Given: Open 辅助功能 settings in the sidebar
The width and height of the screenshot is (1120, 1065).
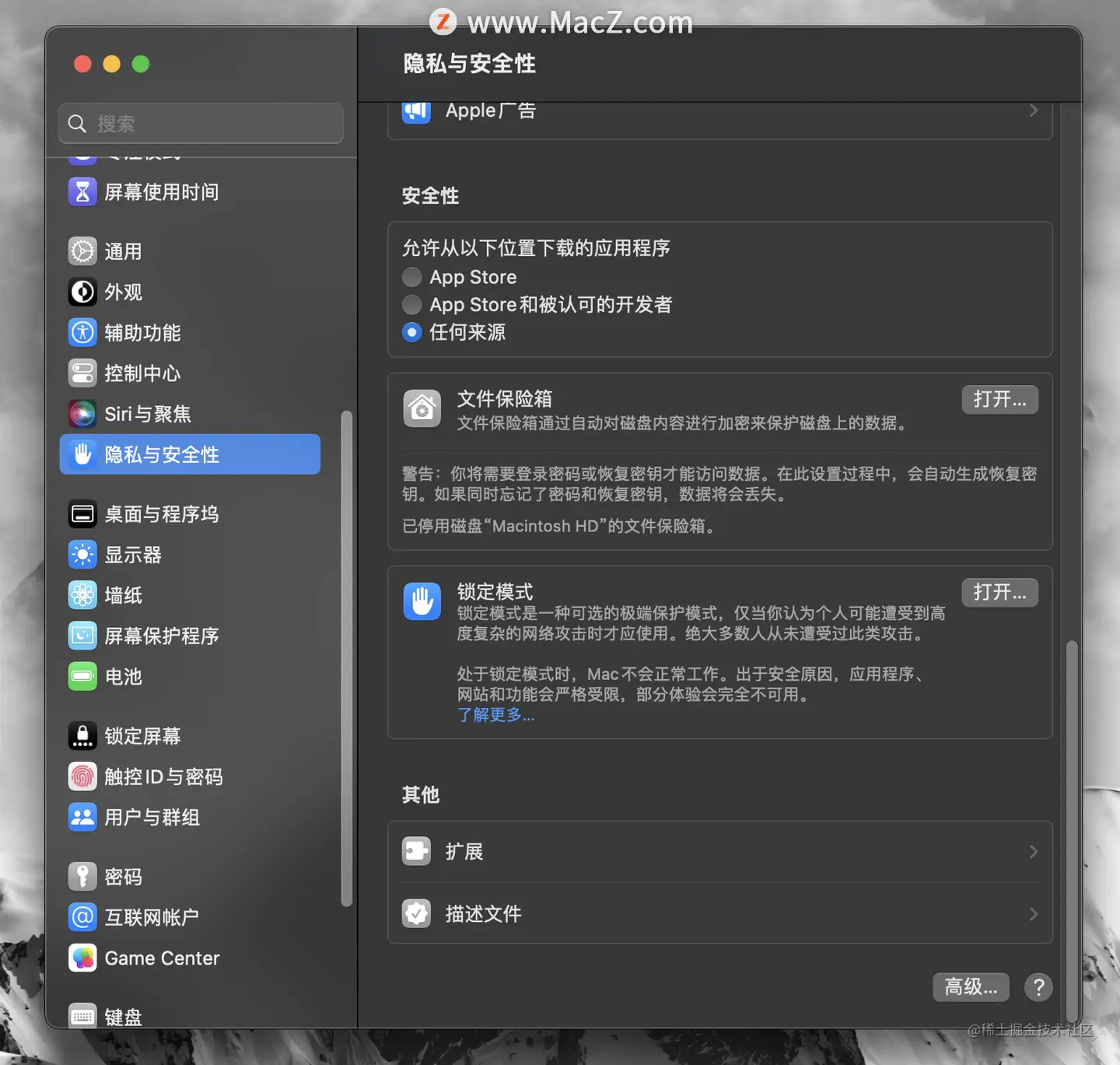Looking at the screenshot, I should point(190,332).
